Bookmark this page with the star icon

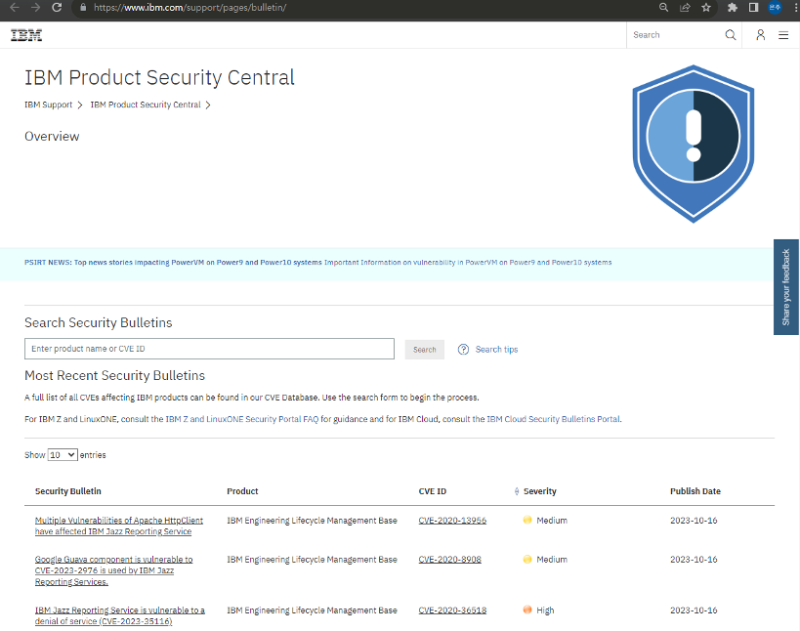[706, 7]
